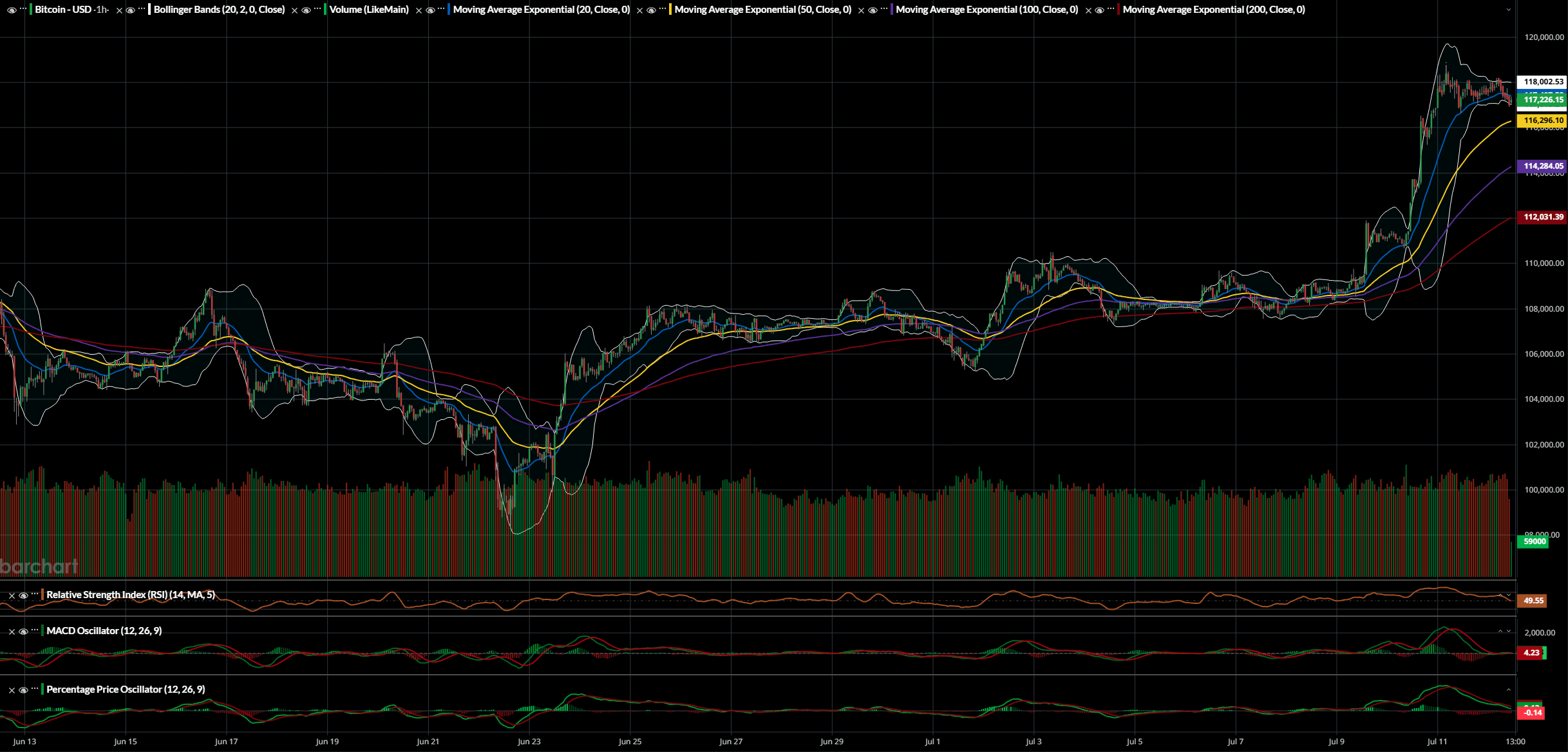
Task: Toggle visibility of EMA 50 line
Action: point(651,10)
